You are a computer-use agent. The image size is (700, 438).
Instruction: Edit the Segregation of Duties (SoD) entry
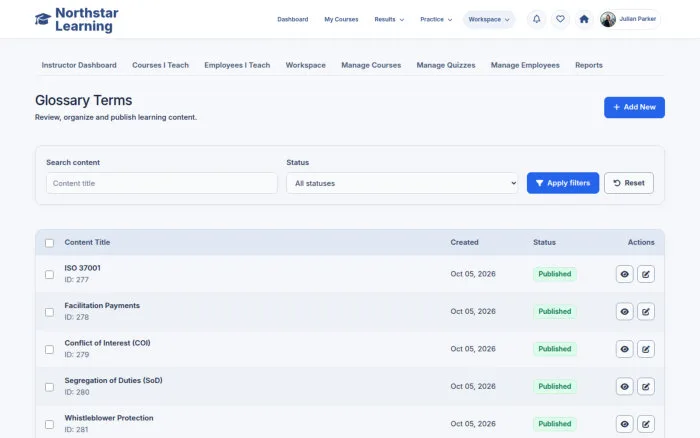[x=646, y=387]
